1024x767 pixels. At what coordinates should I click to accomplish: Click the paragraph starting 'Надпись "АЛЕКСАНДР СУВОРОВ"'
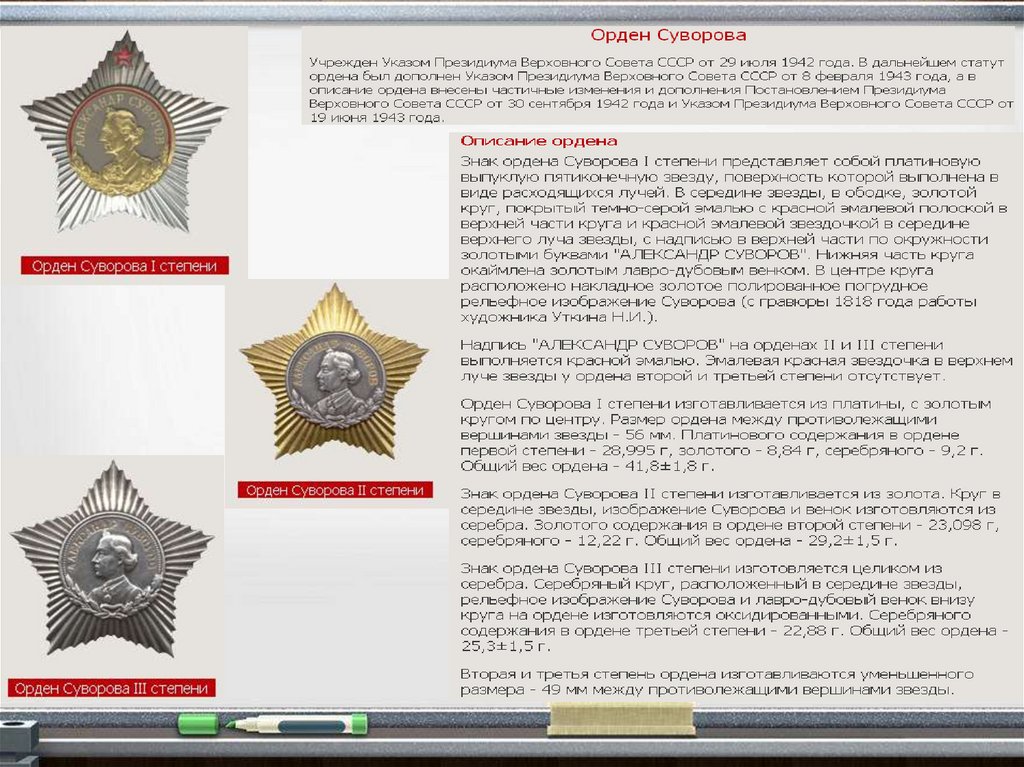pos(737,360)
